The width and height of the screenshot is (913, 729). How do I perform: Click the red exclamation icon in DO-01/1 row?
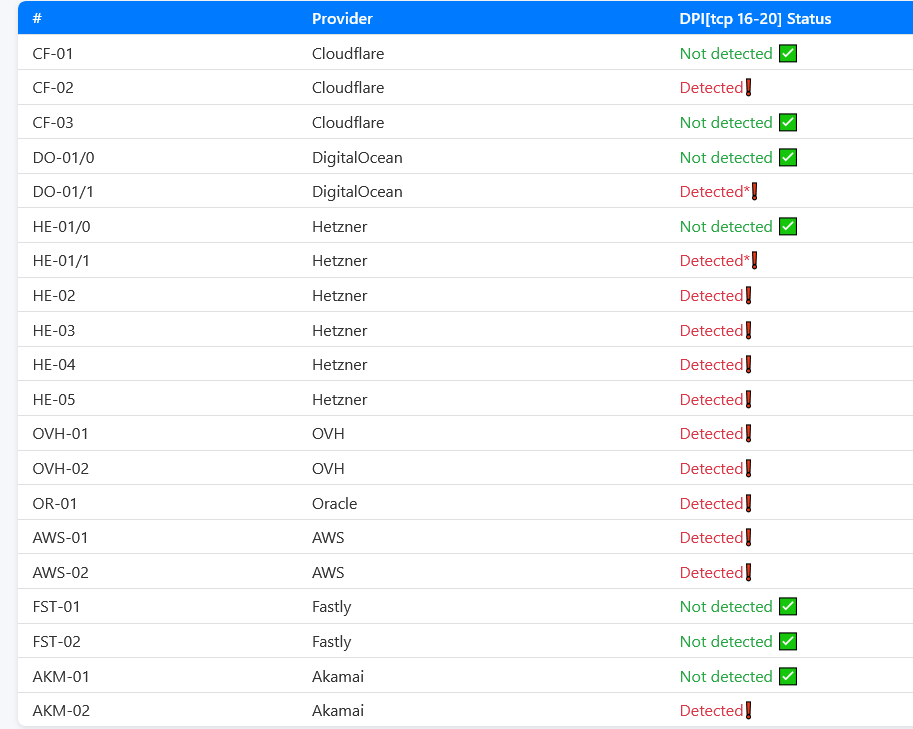click(755, 192)
